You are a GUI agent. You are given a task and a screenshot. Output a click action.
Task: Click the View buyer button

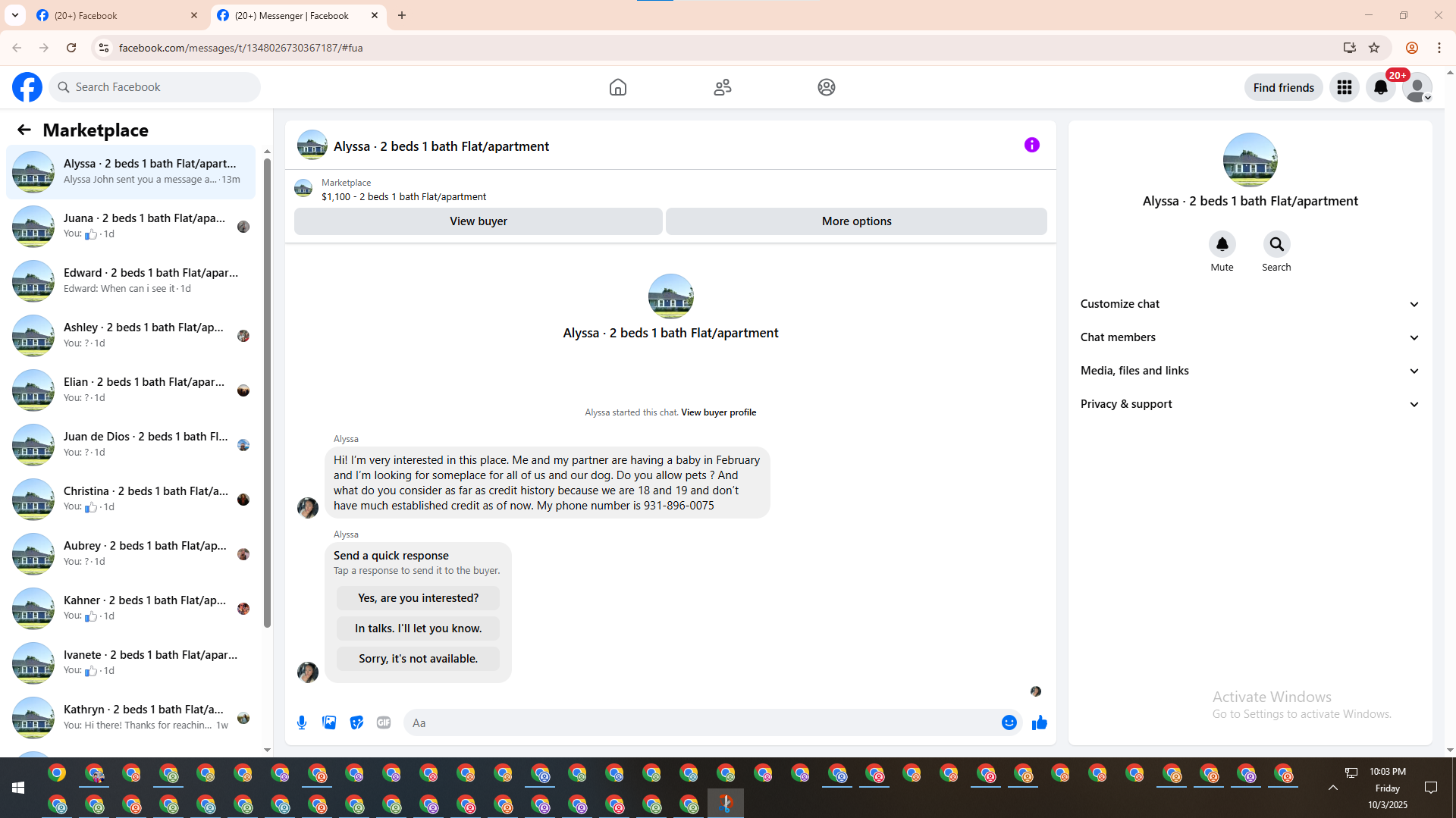pyautogui.click(x=479, y=221)
